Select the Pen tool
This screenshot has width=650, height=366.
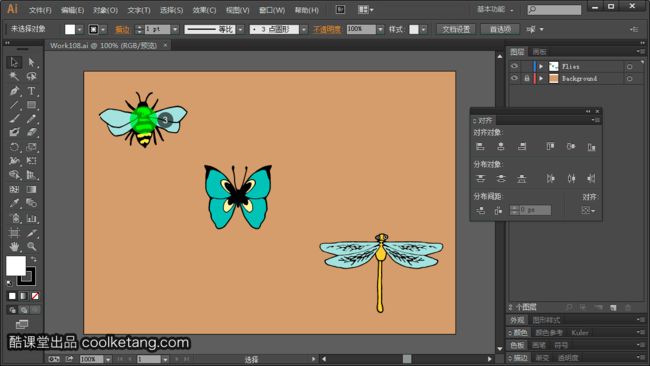click(15, 91)
